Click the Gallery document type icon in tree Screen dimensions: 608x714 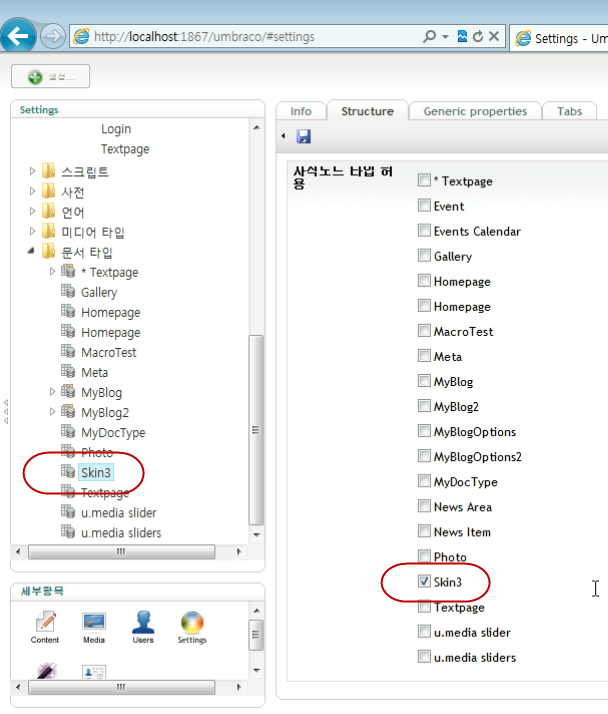[x=68, y=291]
